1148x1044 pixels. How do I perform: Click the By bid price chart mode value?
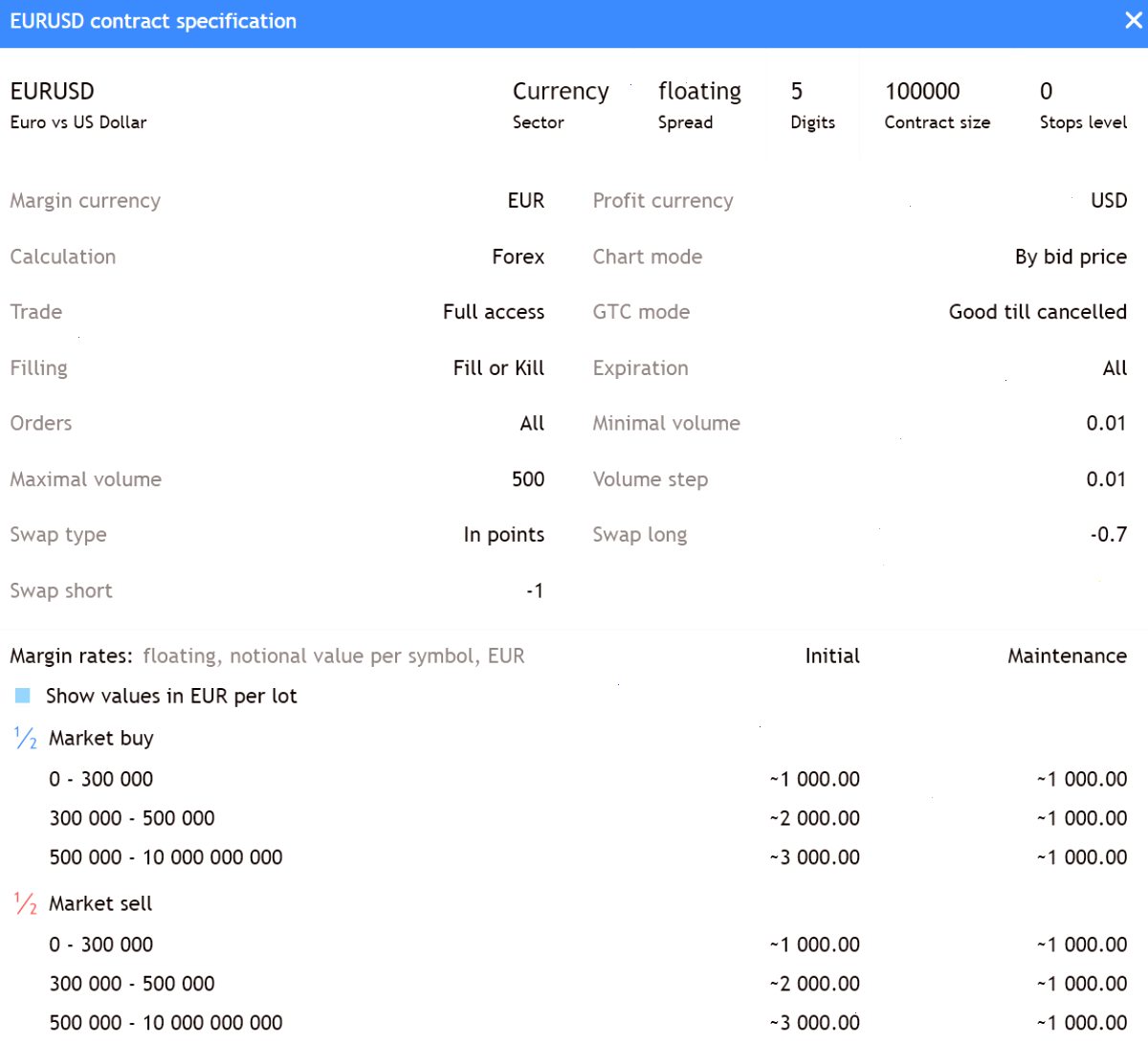click(x=1071, y=256)
